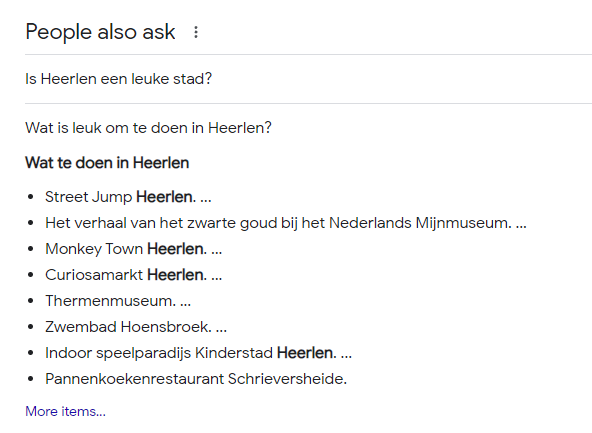592x433 pixels.
Task: Collapse question 'Wat is leuk om te doen in Heerlen?'
Action: (x=308, y=128)
